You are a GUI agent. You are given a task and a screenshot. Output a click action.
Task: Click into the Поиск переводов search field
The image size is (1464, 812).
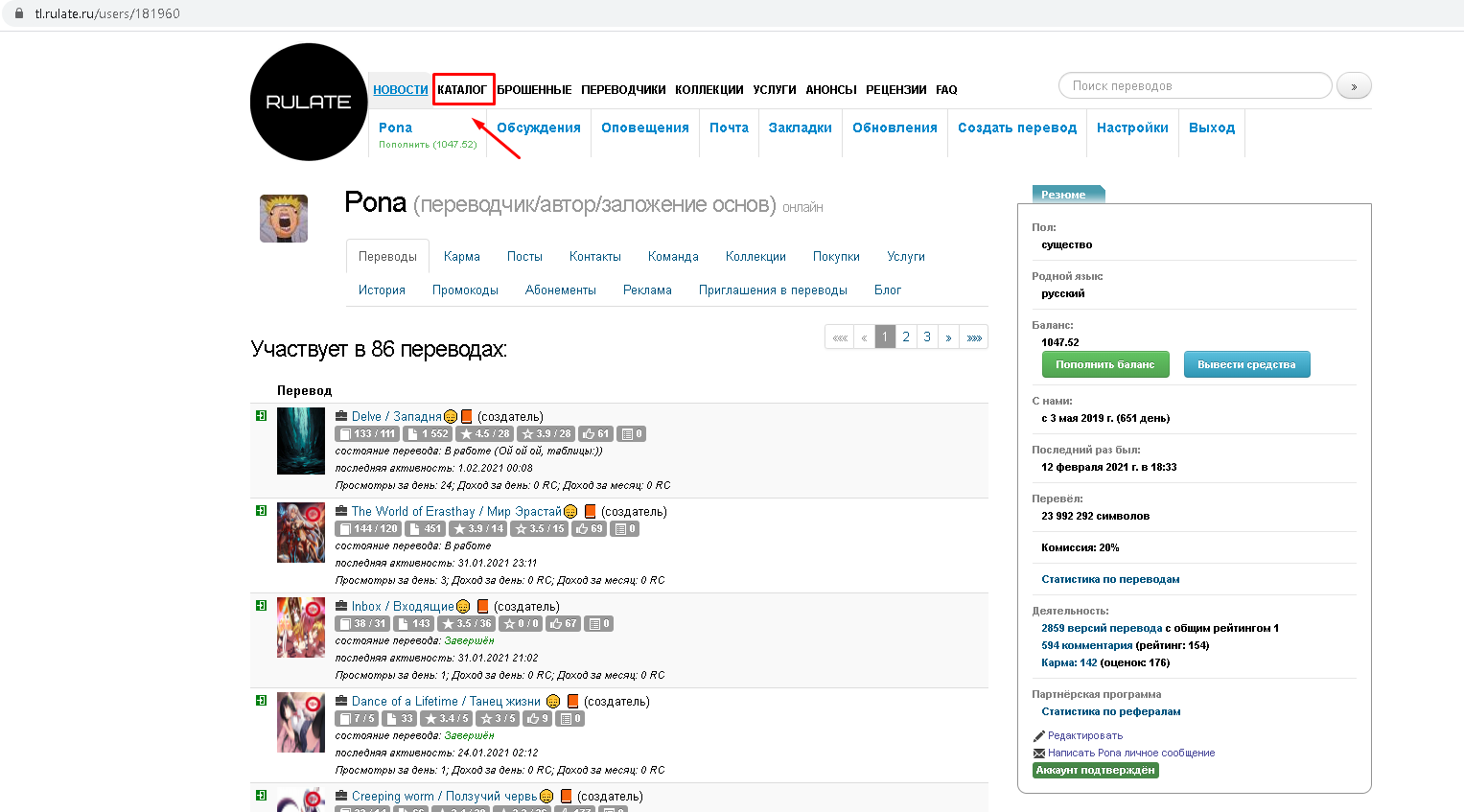1195,86
